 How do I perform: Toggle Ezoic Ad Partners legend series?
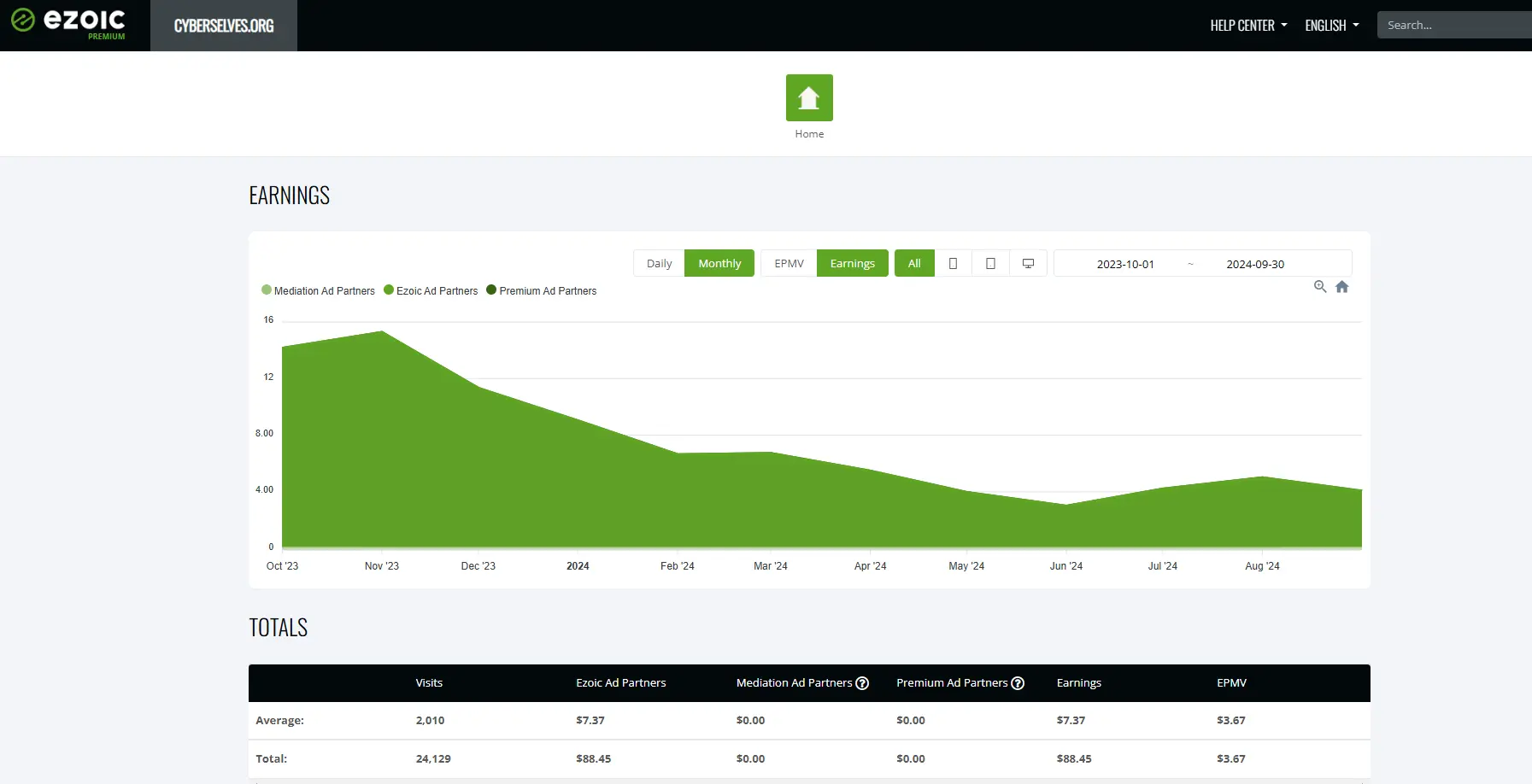click(431, 290)
